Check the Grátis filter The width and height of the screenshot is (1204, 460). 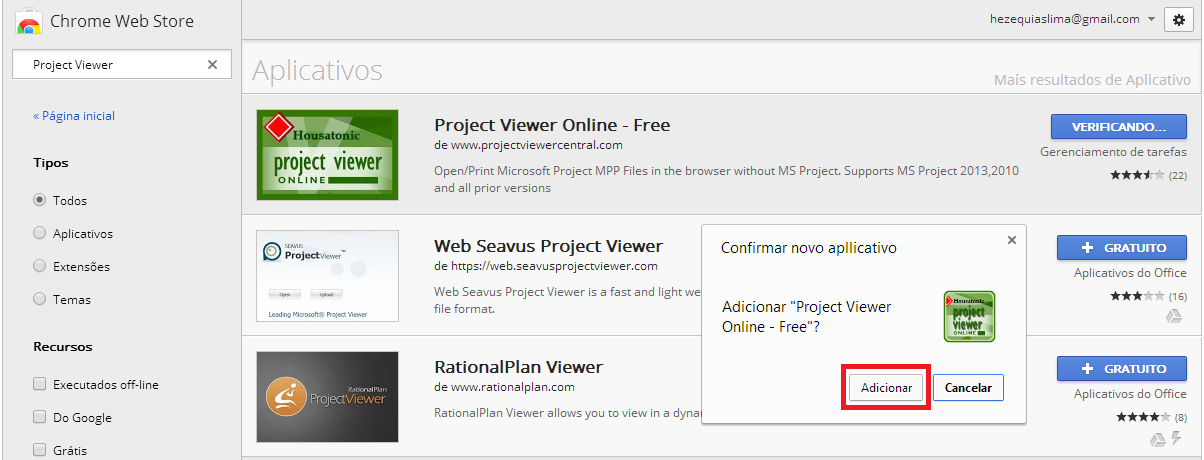coord(40,450)
